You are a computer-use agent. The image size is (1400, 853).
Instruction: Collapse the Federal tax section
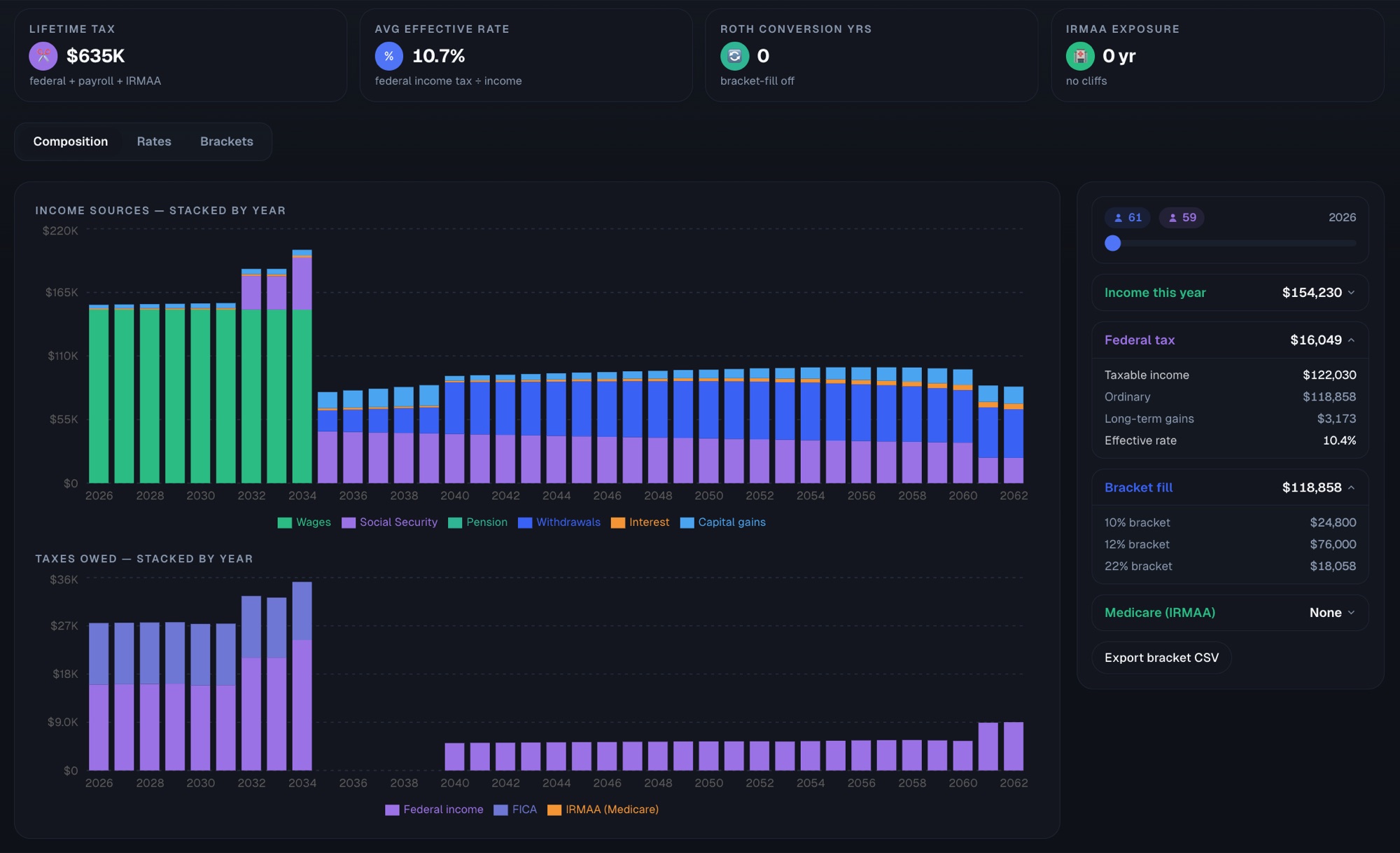(1230, 340)
